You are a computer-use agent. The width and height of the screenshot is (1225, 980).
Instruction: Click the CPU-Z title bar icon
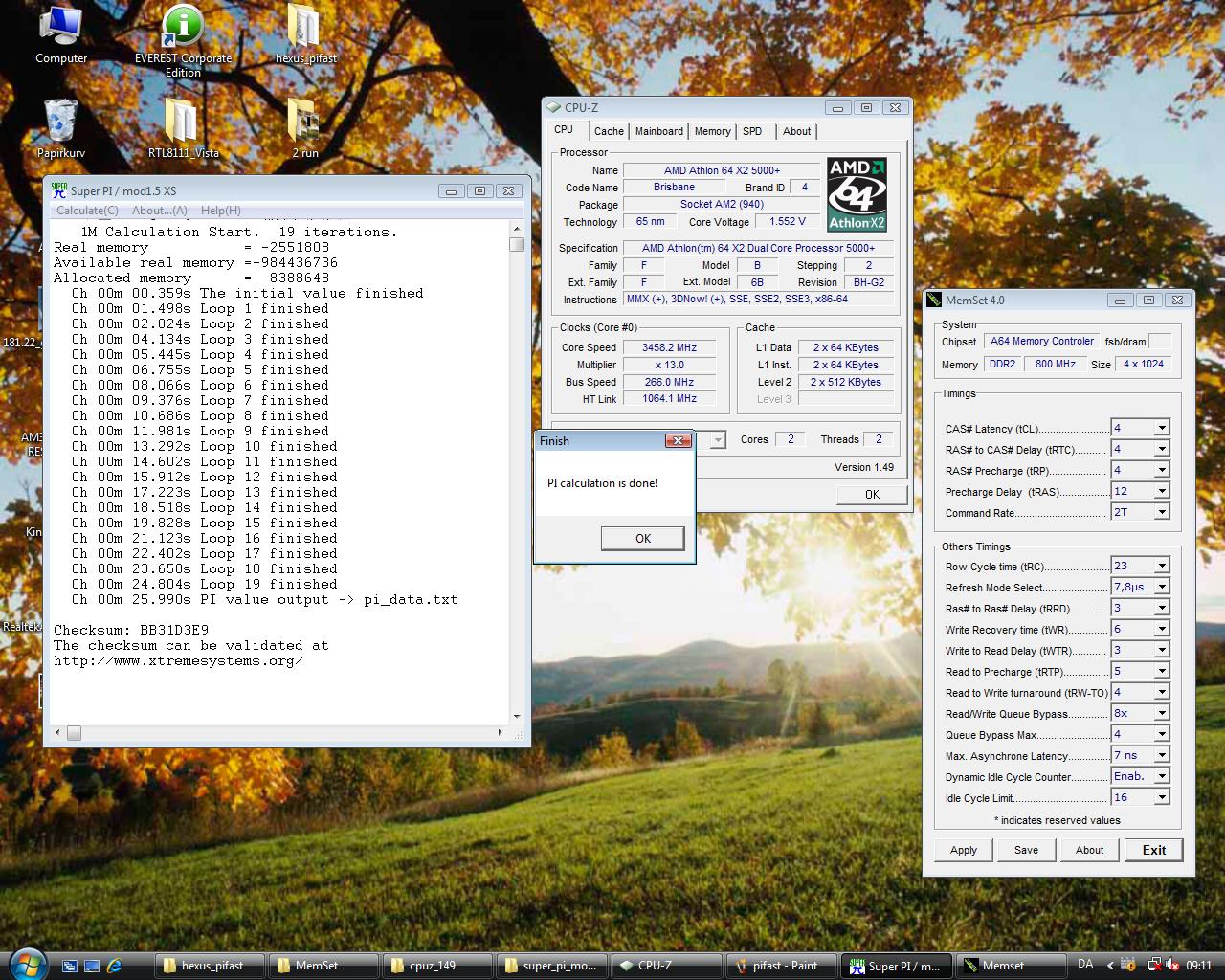[553, 108]
